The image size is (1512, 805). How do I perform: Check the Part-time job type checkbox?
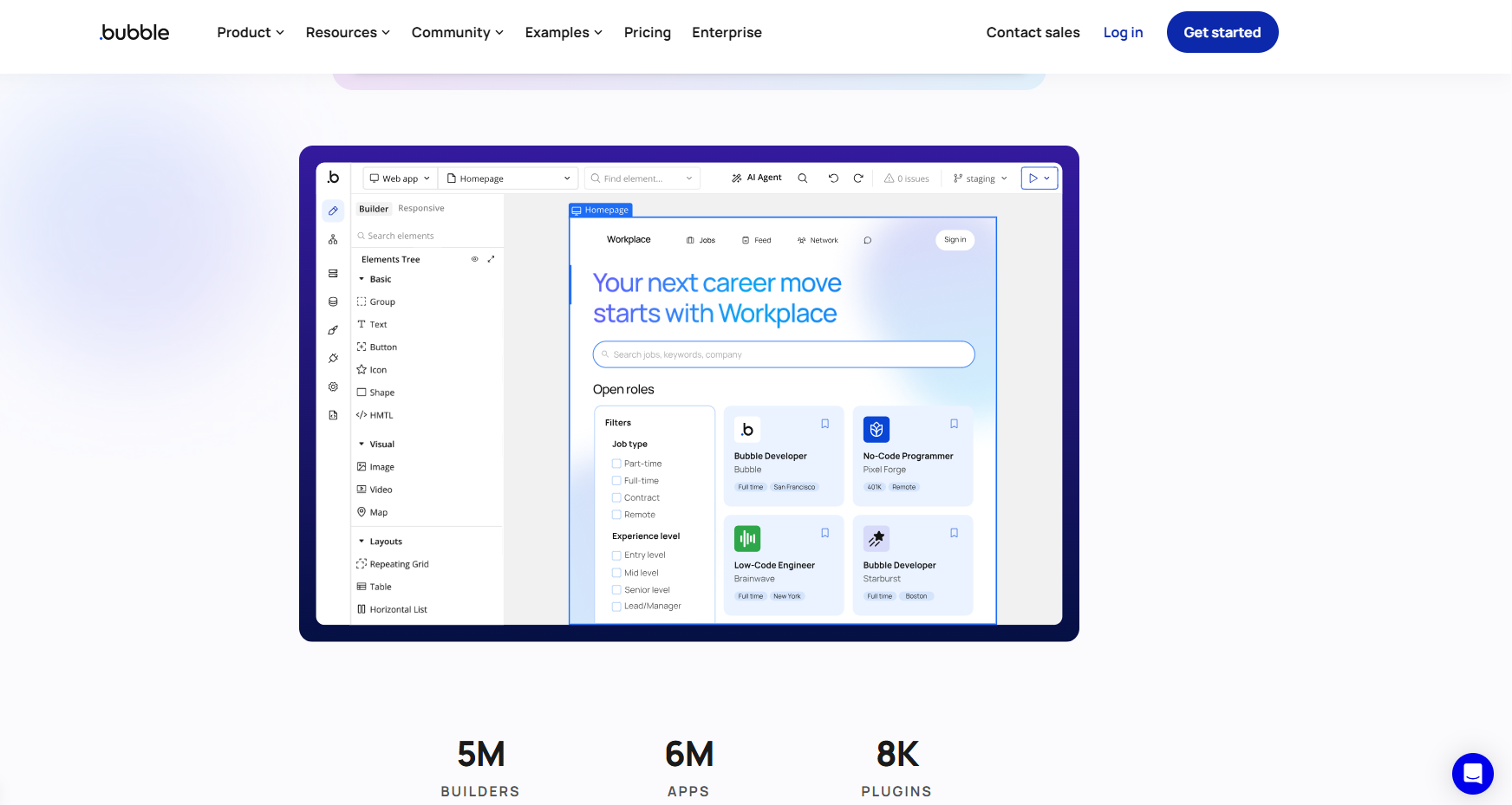[616, 464]
